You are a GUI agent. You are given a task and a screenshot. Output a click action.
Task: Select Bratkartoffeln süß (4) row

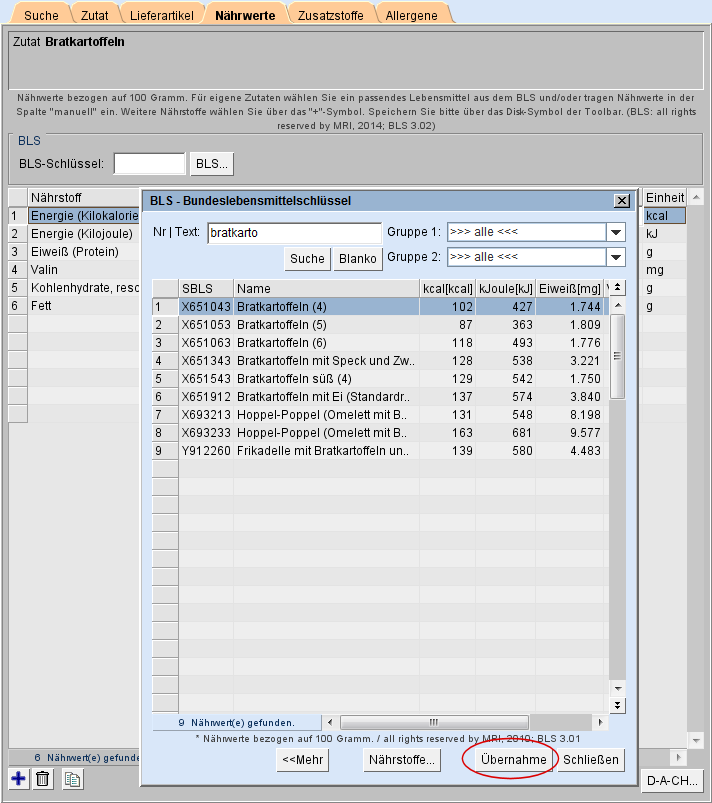pos(380,379)
